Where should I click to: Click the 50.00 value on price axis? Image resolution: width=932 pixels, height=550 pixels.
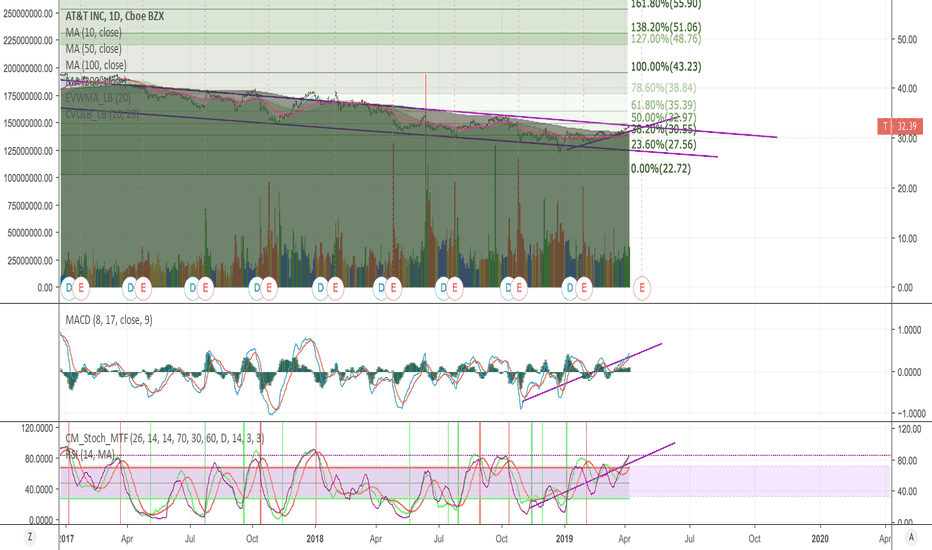(907, 39)
